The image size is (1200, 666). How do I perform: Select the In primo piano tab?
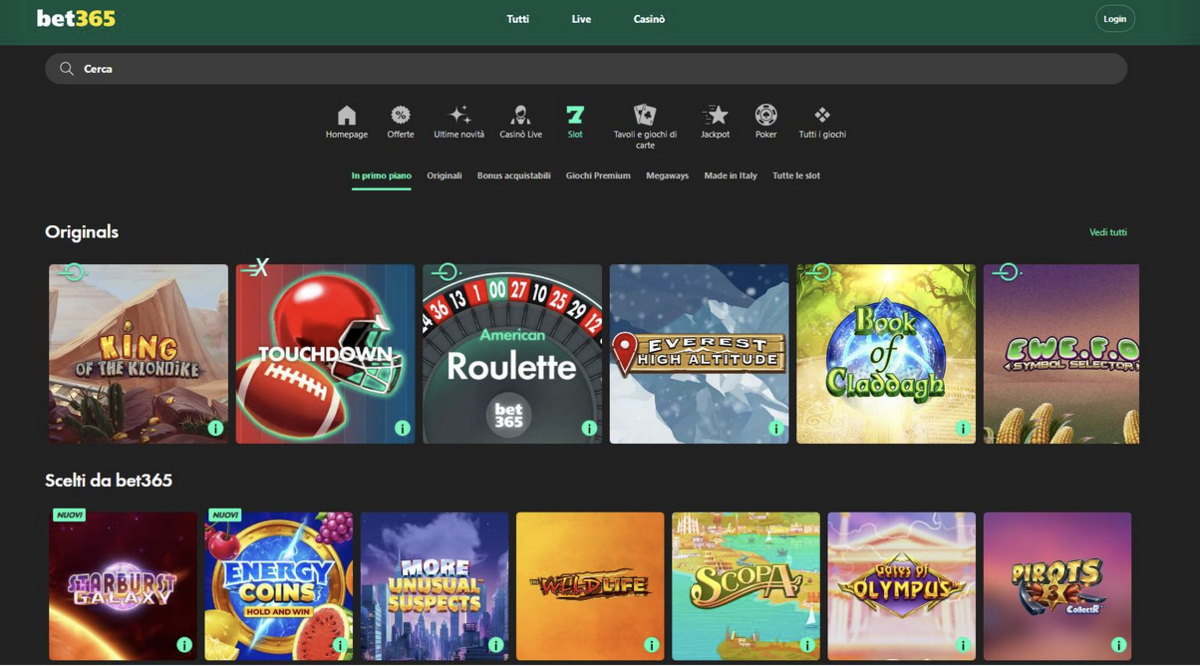click(x=381, y=176)
